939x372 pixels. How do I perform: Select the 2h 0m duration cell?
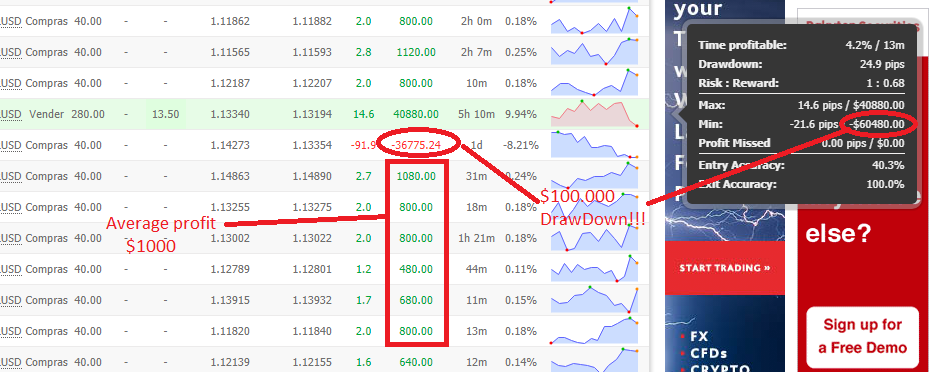coord(477,22)
